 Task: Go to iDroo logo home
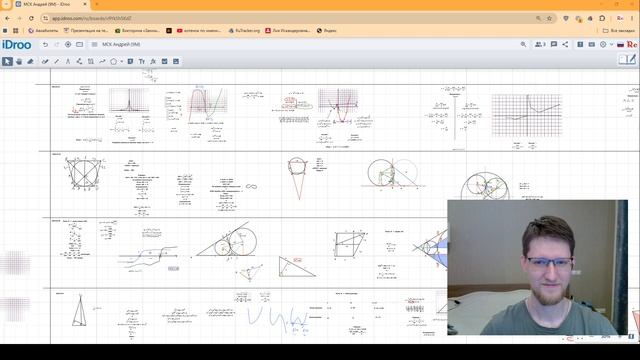17,44
